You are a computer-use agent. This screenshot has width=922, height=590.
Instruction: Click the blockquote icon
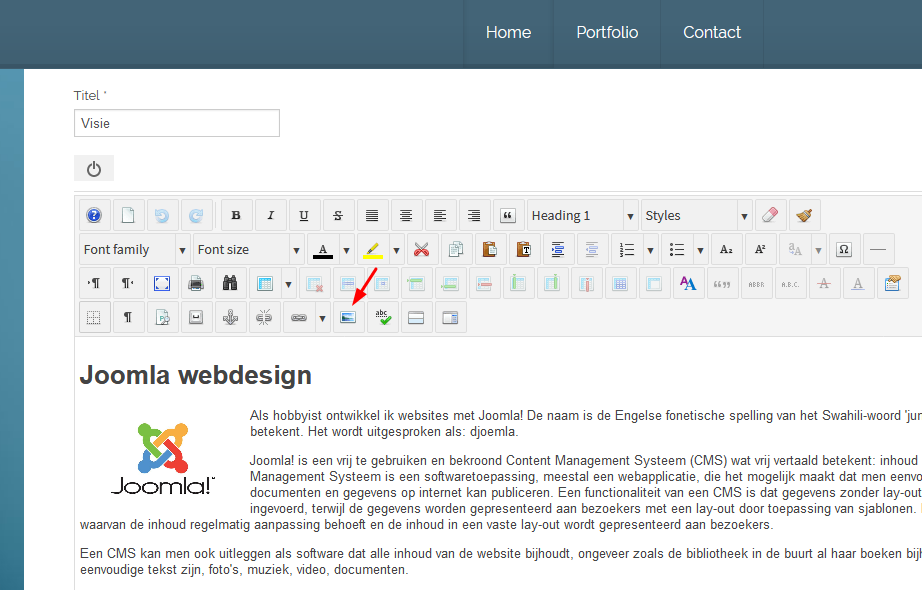coord(508,215)
